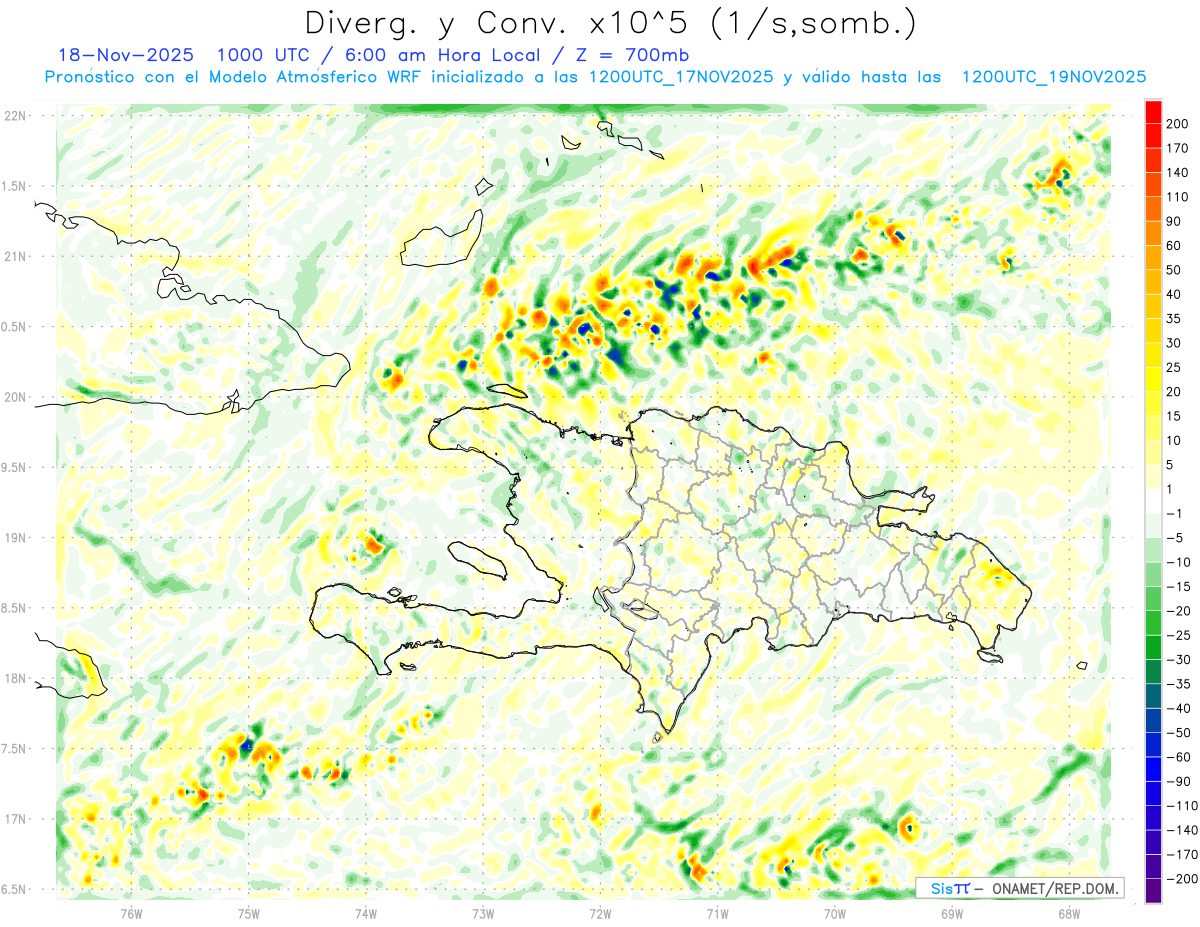Image resolution: width=1200 pixels, height=927 pixels.
Task: Click the '60' positive color scale value
Action: click(x=1174, y=246)
